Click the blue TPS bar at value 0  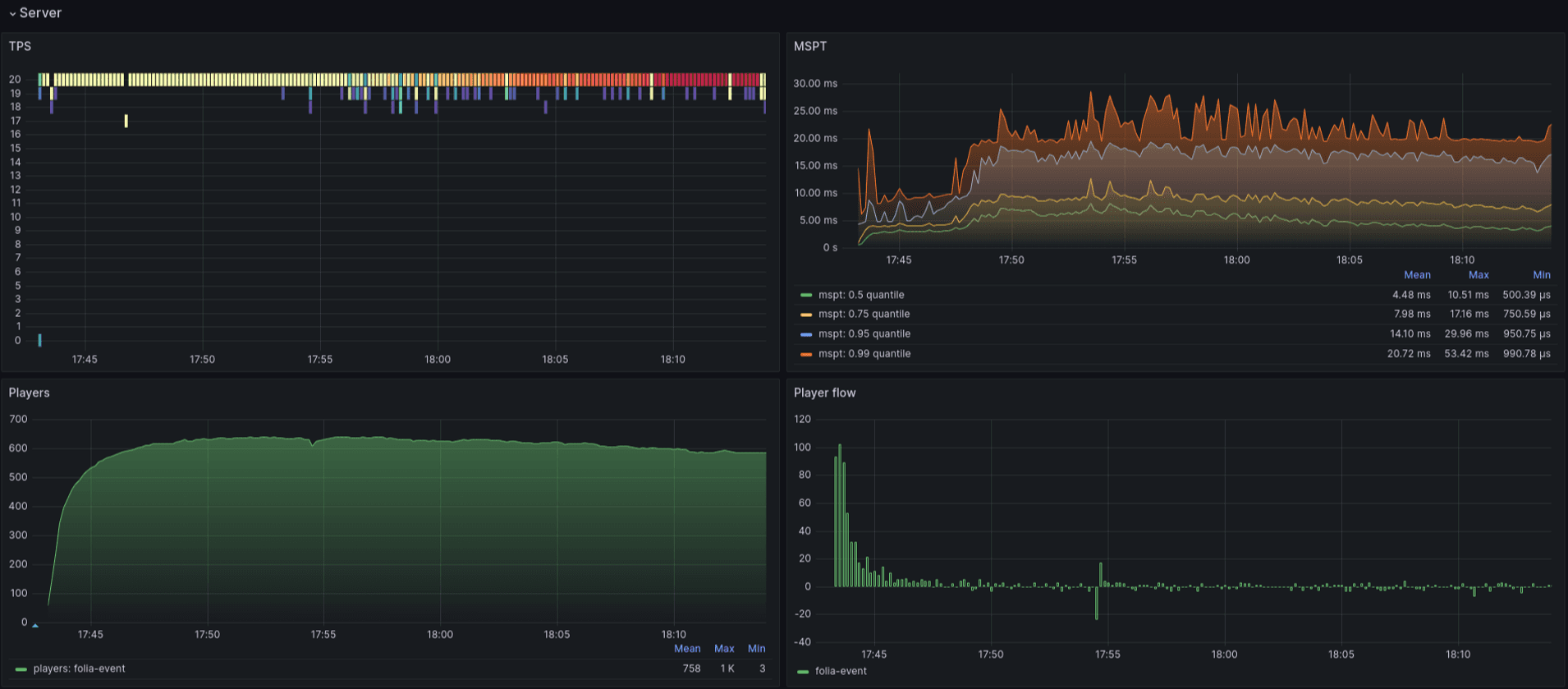39,340
